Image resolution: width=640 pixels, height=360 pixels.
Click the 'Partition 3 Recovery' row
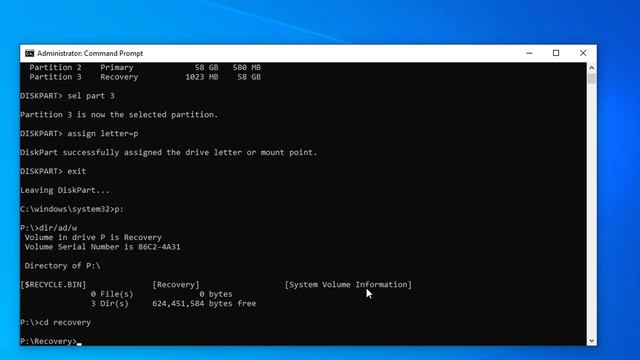click(145, 77)
